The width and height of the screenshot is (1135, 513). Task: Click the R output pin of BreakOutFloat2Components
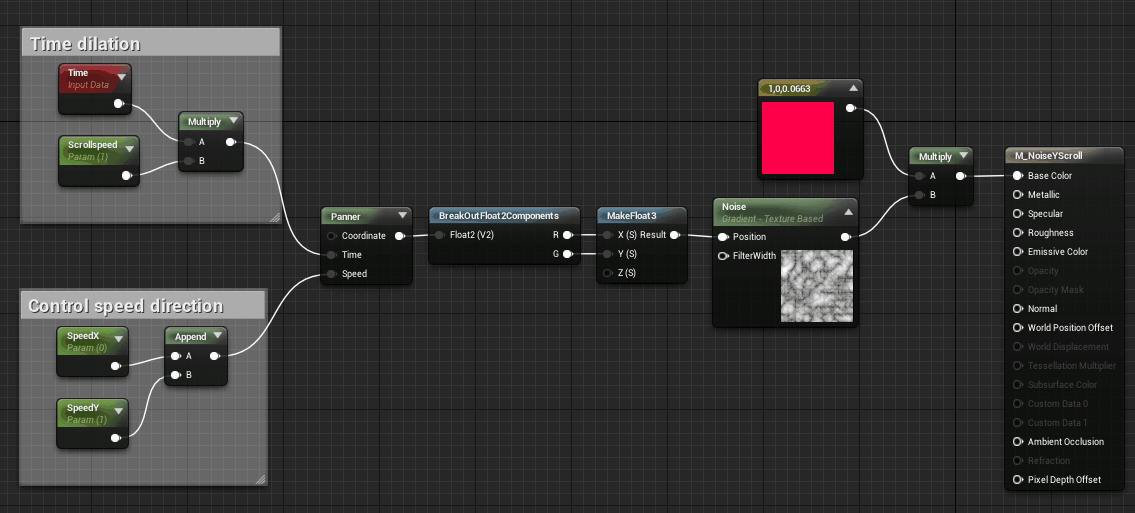(568, 234)
